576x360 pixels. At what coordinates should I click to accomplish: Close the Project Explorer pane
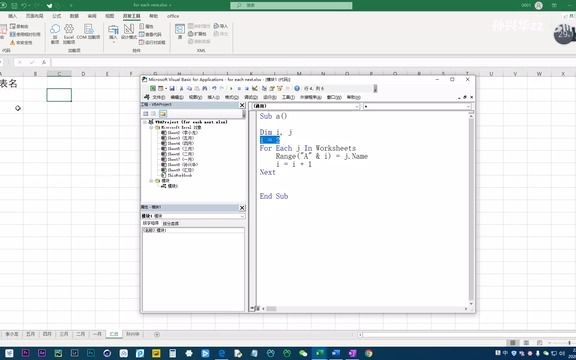[x=242, y=105]
